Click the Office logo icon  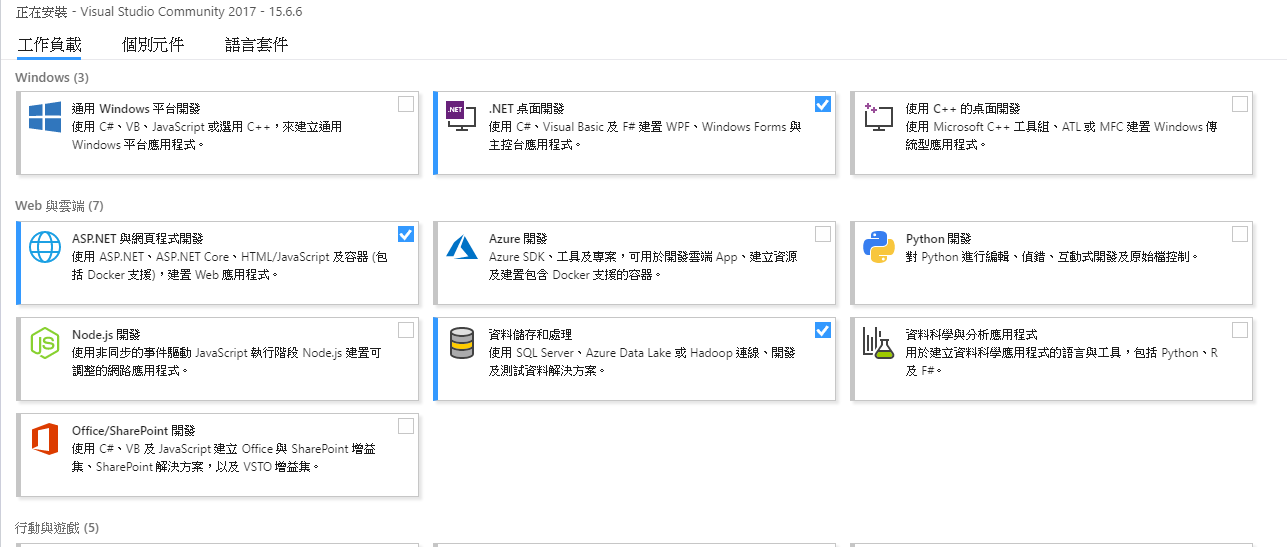pos(45,439)
